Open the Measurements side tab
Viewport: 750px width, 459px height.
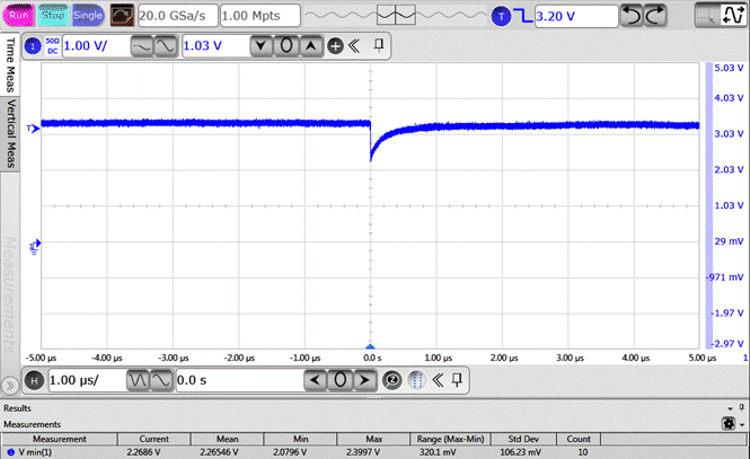pyautogui.click(x=10, y=295)
